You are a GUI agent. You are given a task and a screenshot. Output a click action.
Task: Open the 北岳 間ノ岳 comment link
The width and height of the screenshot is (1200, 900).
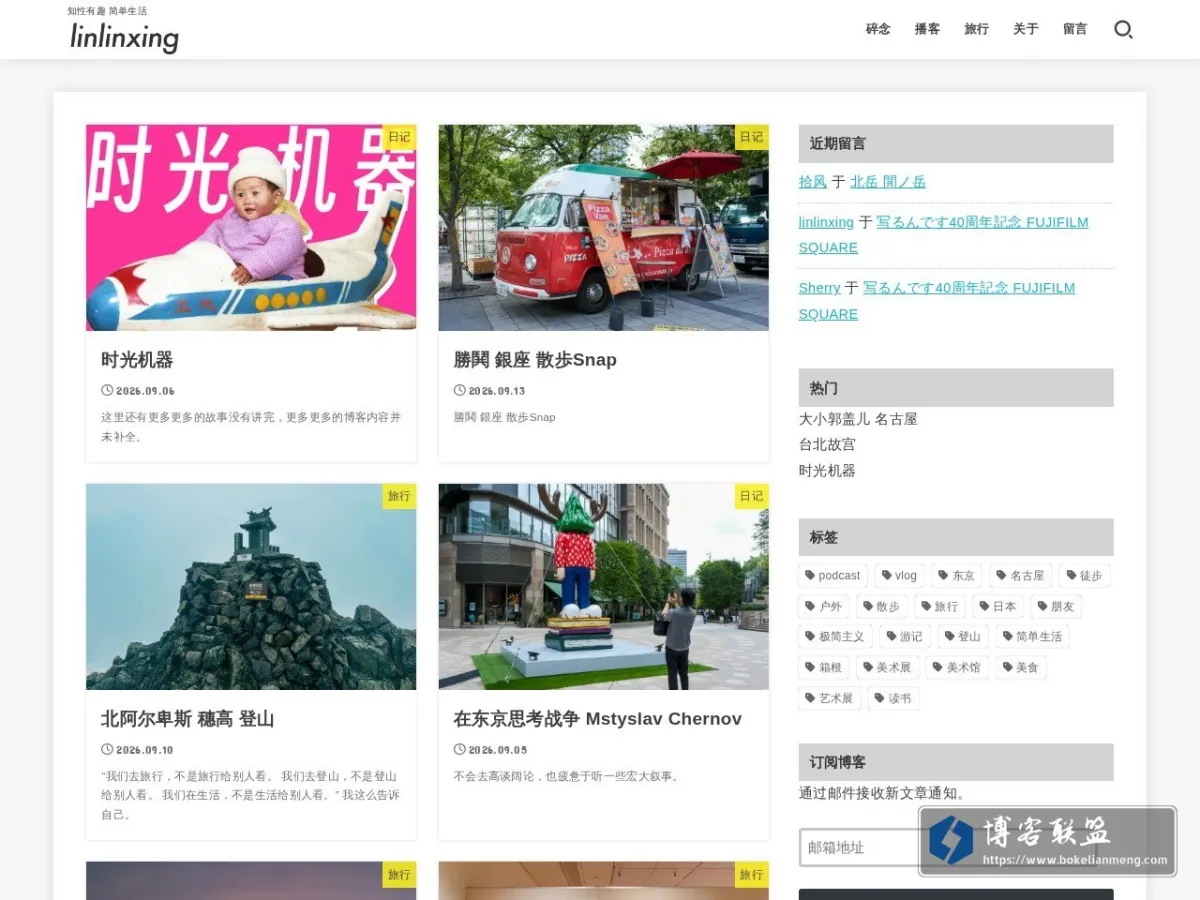tap(888, 182)
